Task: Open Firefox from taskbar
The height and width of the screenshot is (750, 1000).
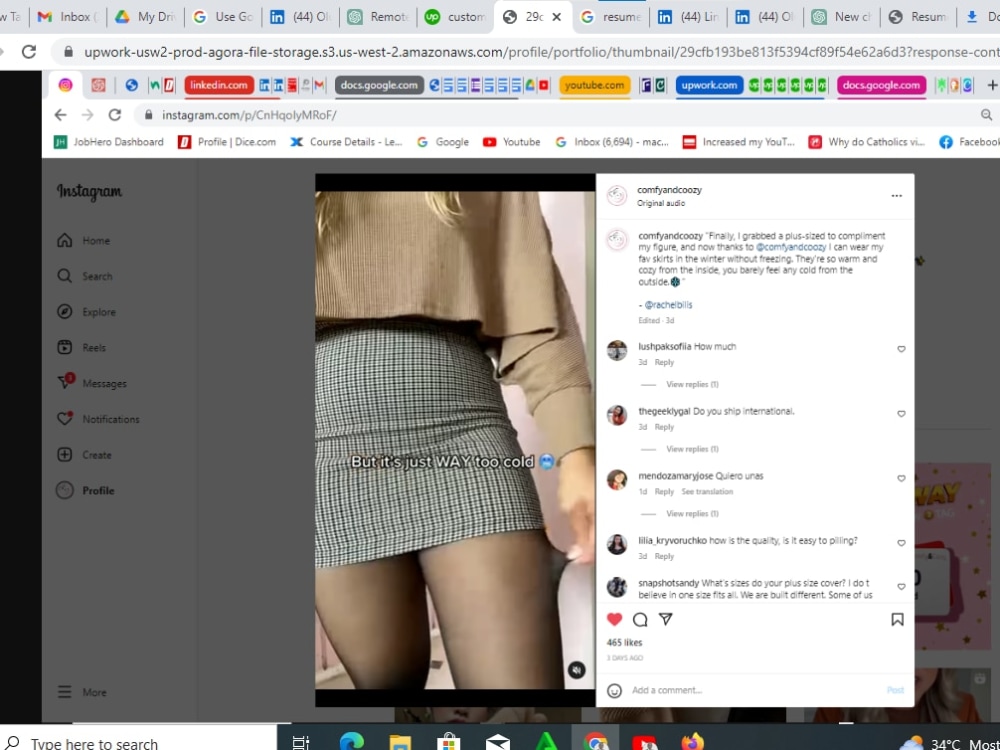Action: coord(693,741)
